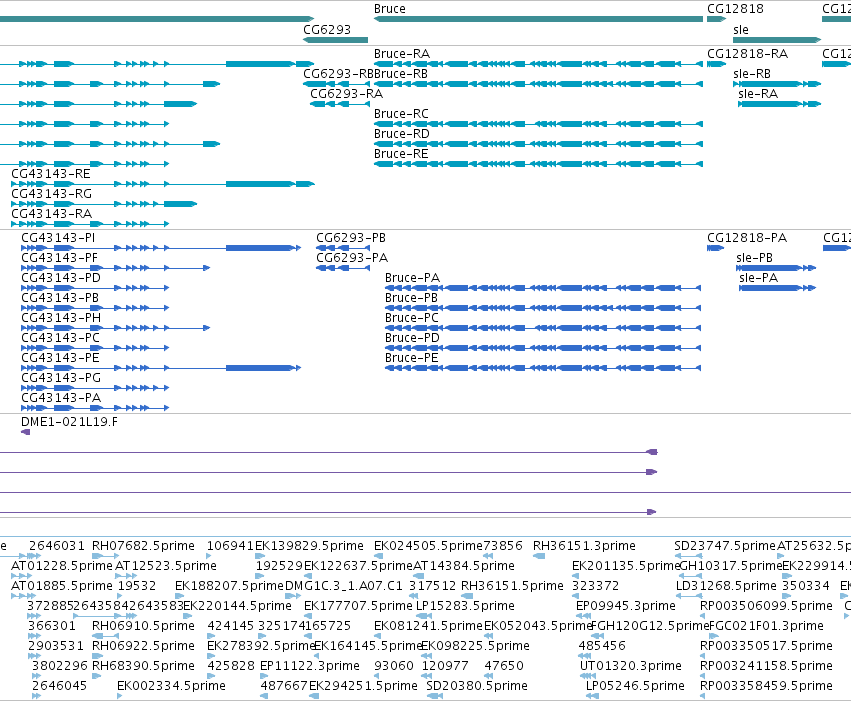Screen dimensions: 851x701
Task: Select the 'AT01228.5prime' EST label
Action: (x=61, y=565)
